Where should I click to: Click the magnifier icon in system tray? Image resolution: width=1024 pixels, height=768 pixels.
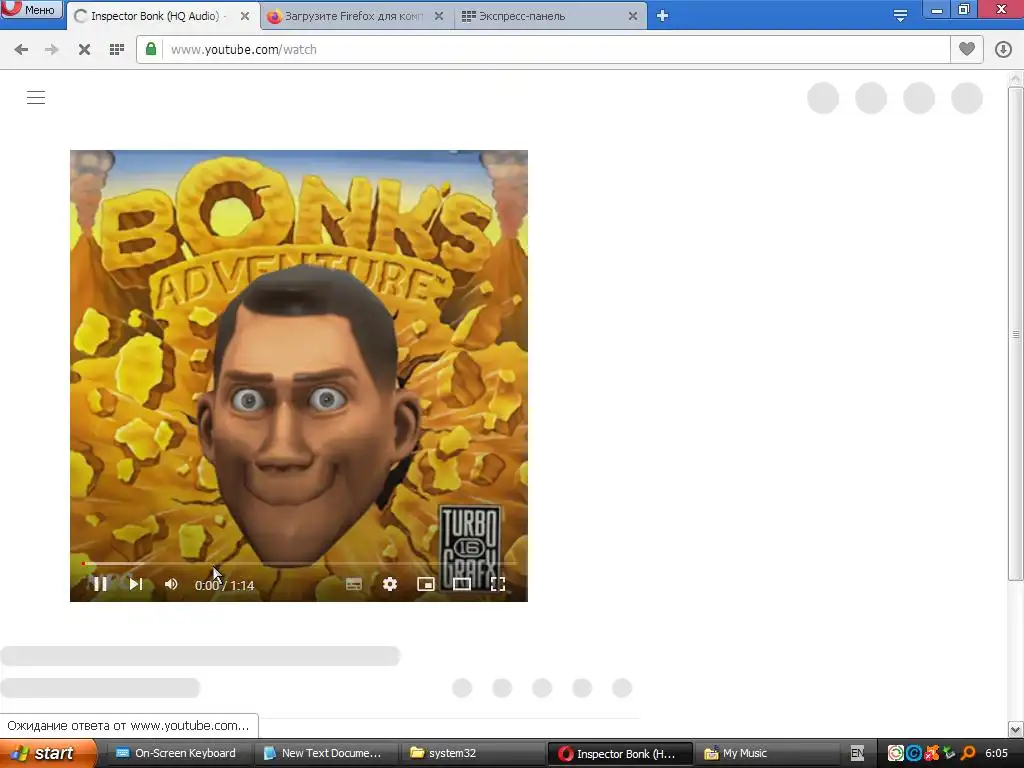(x=968, y=753)
